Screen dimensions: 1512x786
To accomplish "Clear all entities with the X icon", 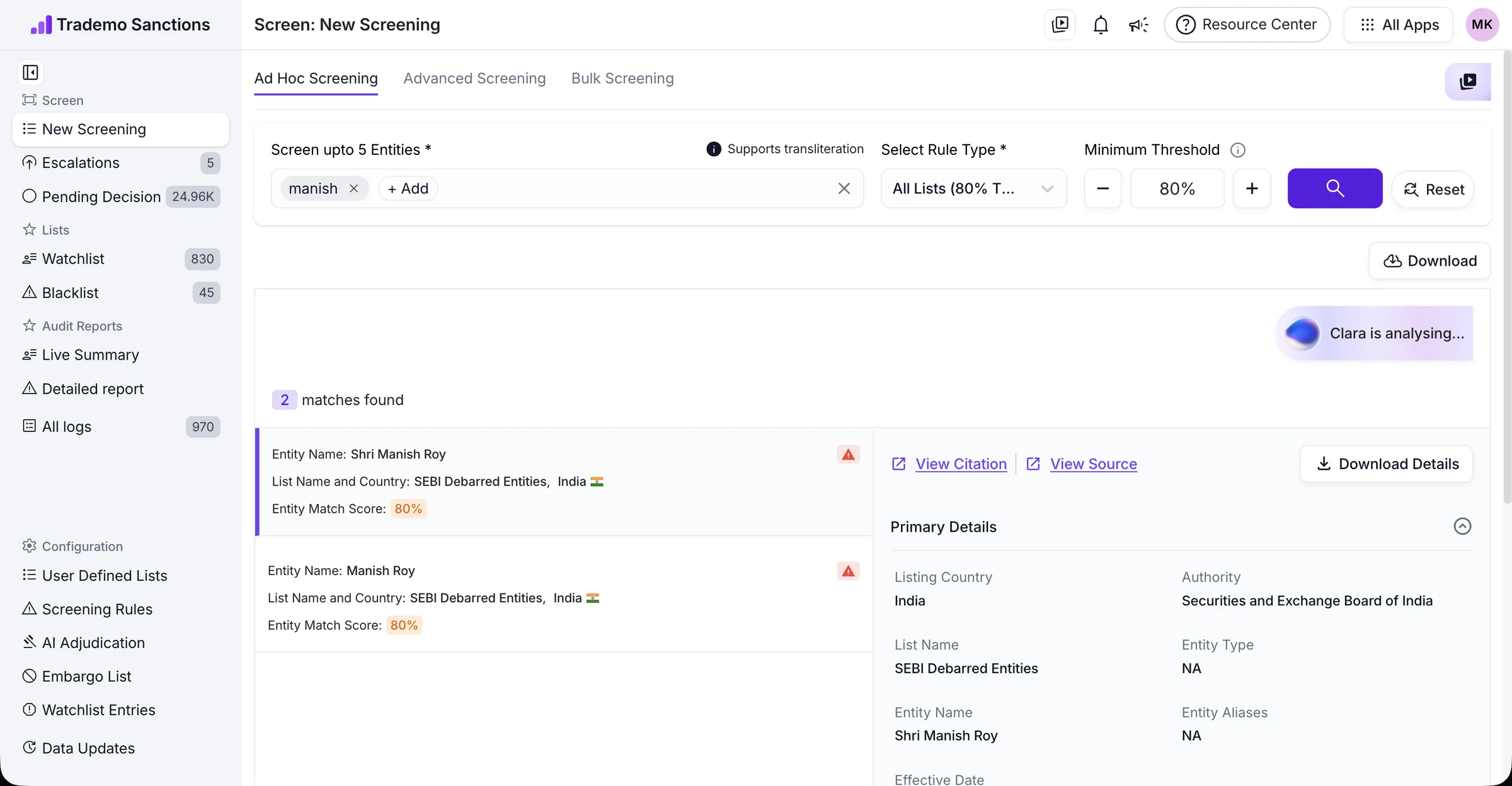I will 844,188.
